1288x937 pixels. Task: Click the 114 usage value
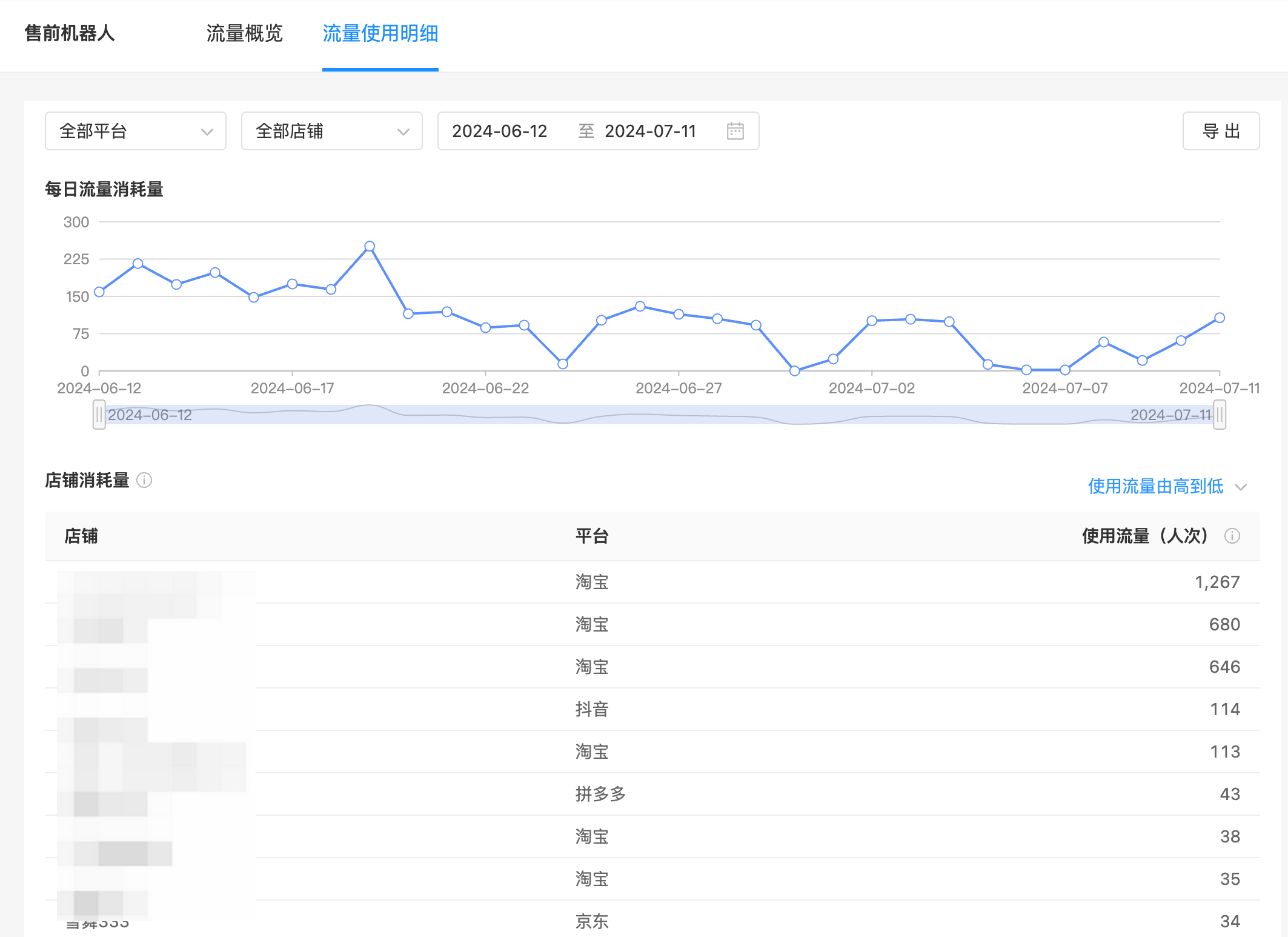[1225, 709]
